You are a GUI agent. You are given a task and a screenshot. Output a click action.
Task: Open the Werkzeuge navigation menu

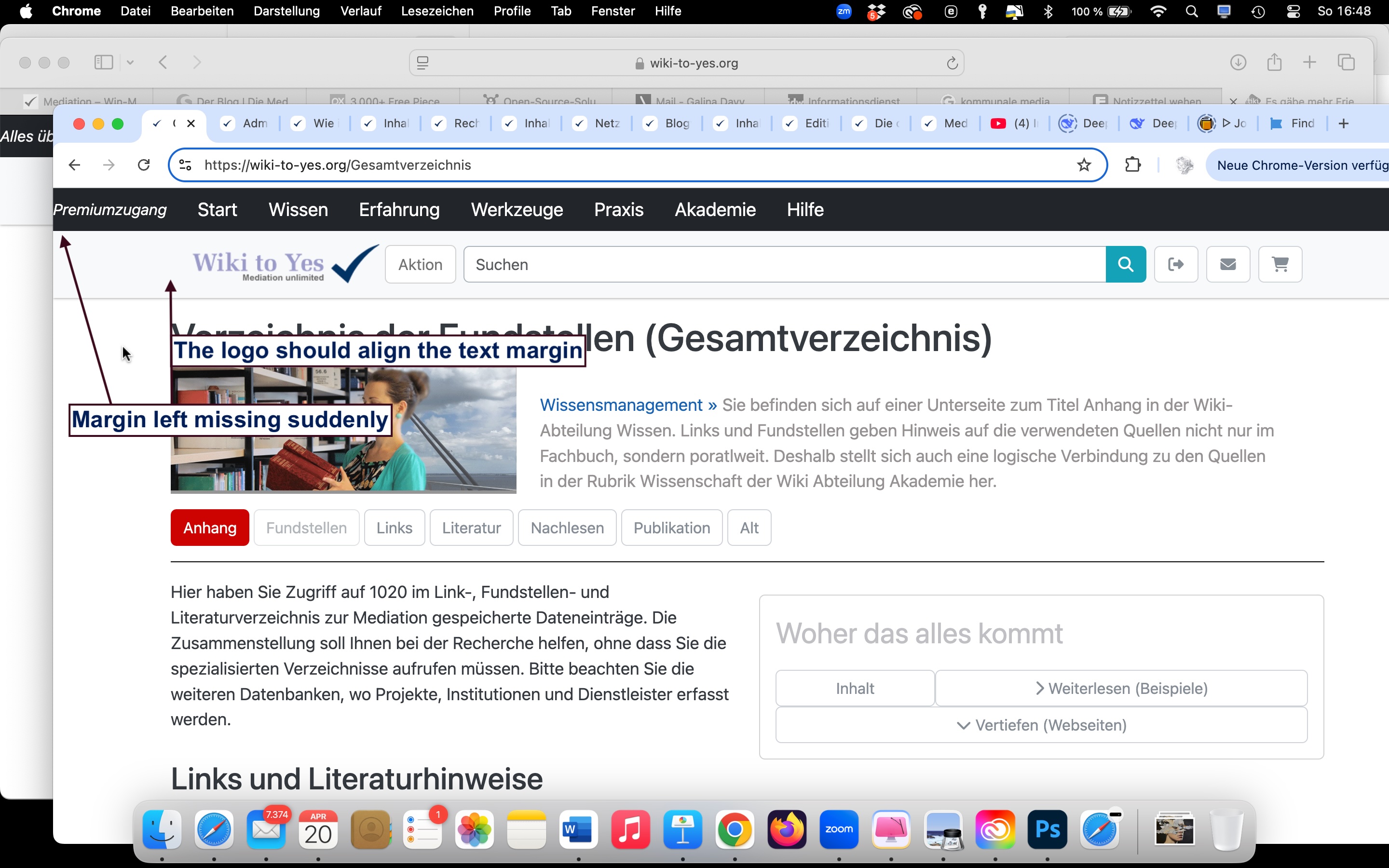[x=517, y=210]
